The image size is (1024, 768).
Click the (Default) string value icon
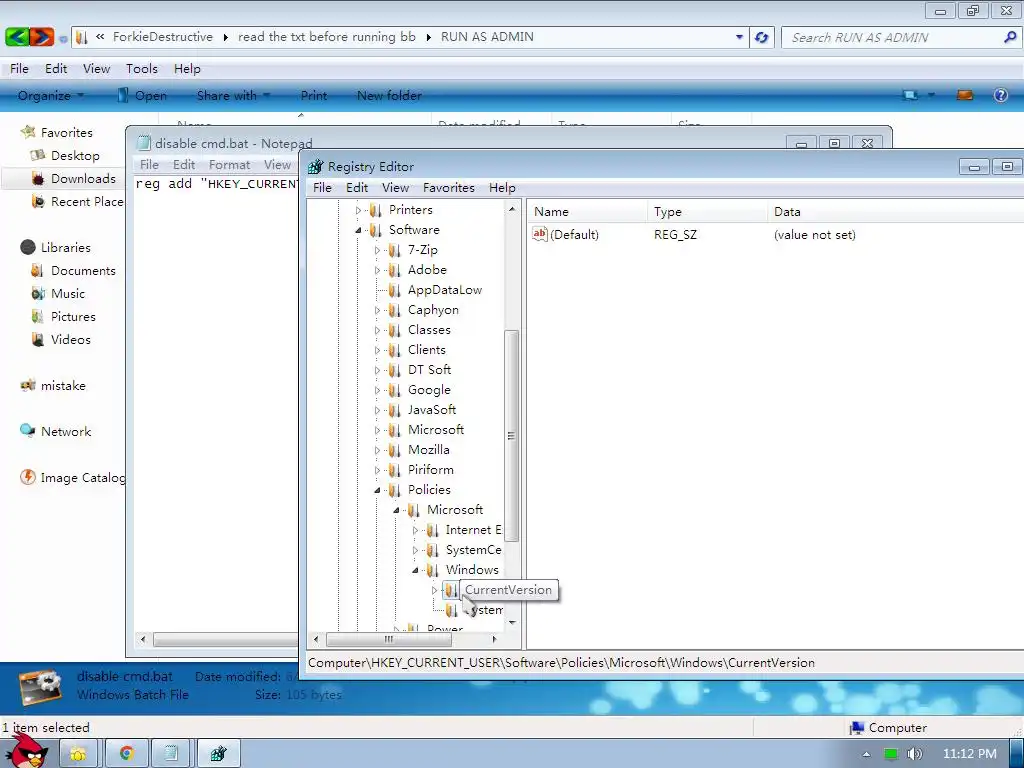[539, 234]
